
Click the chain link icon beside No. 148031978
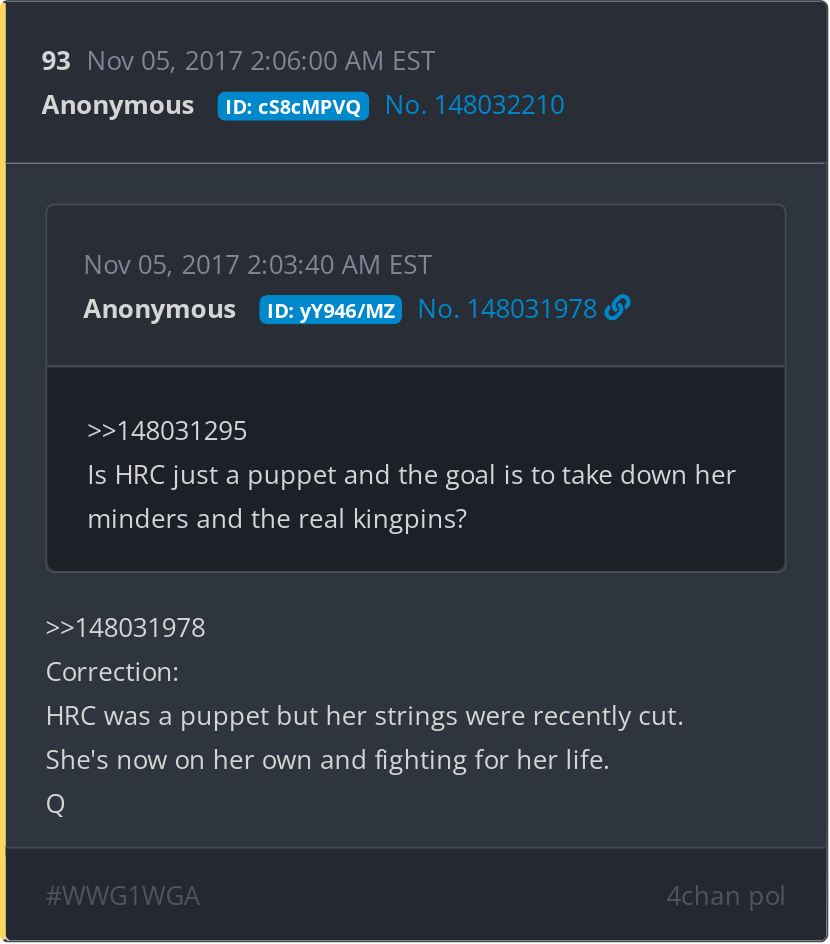618,308
